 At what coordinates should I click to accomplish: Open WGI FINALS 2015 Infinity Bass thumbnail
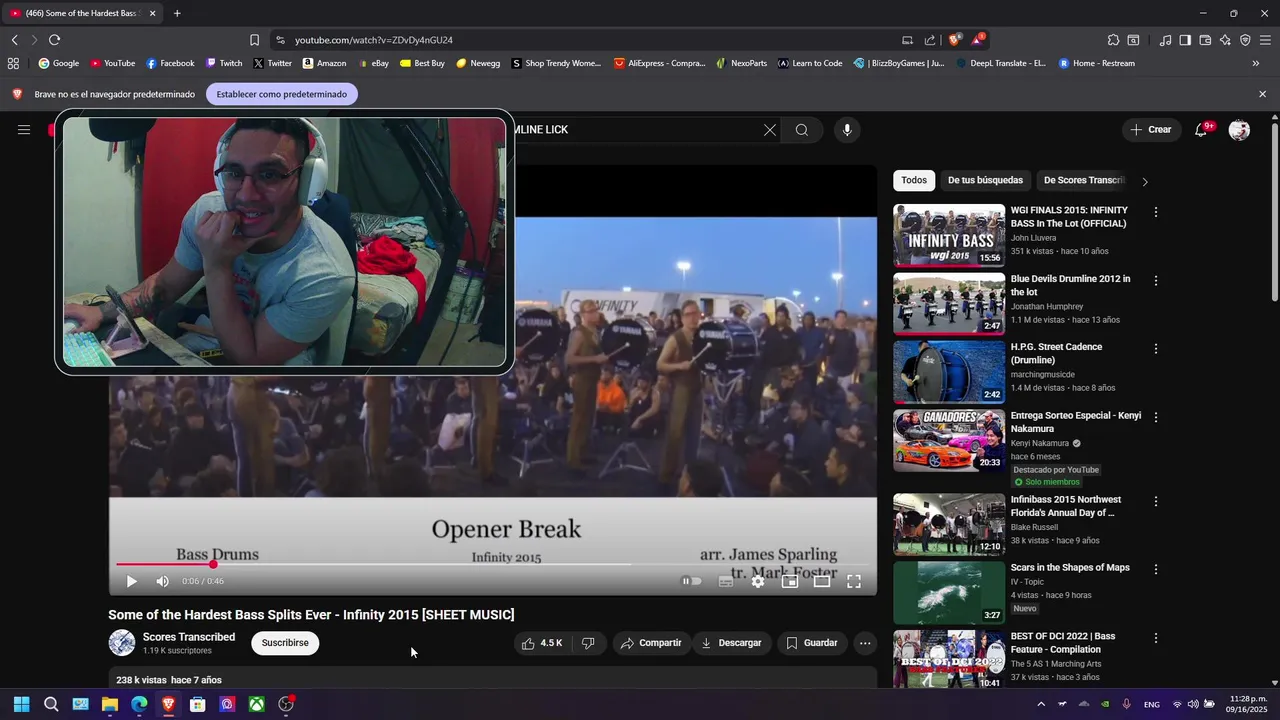(949, 235)
